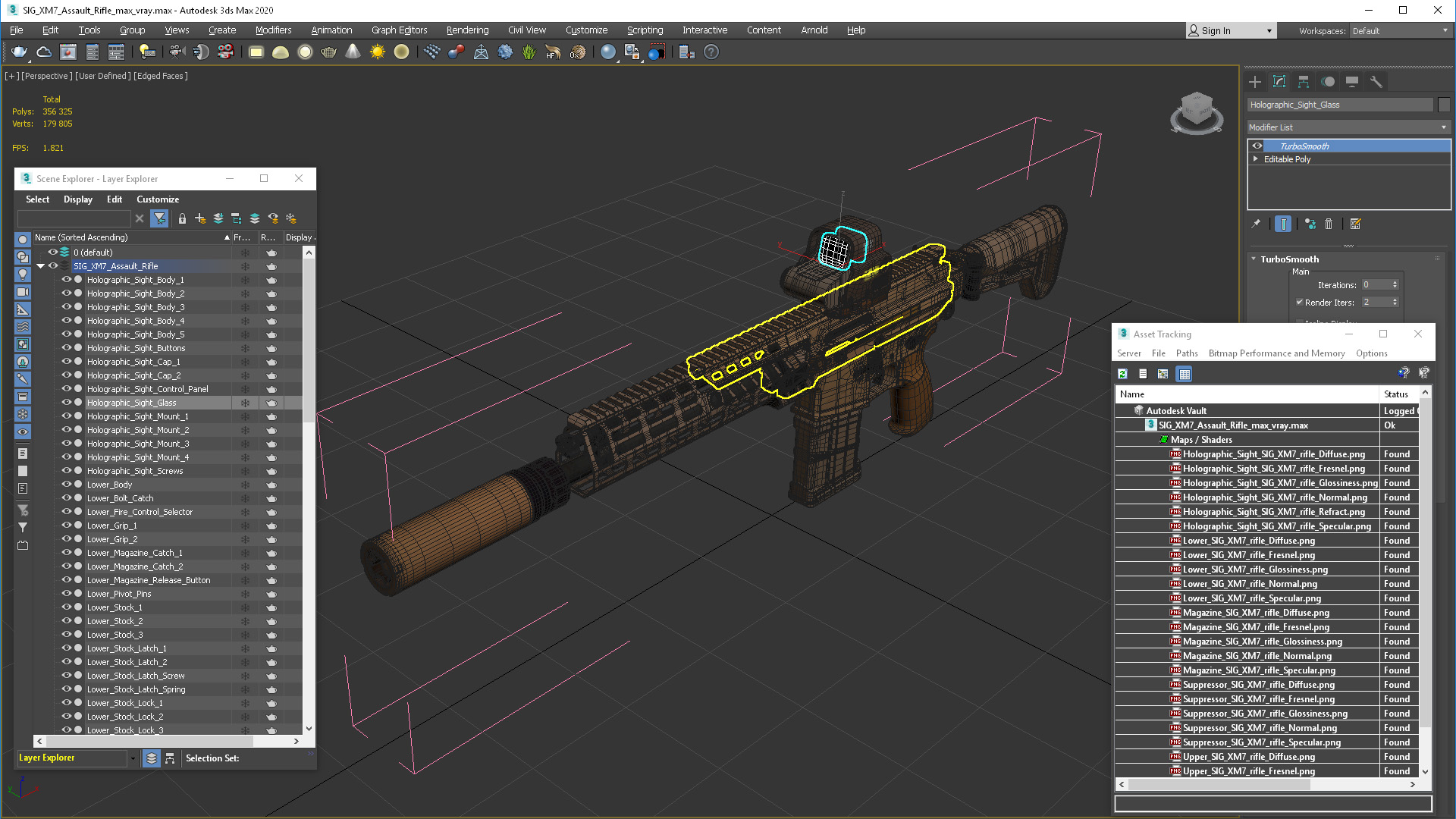The width and height of the screenshot is (1456, 819).
Task: Click Asset Tracking refresh icon
Action: [1123, 373]
